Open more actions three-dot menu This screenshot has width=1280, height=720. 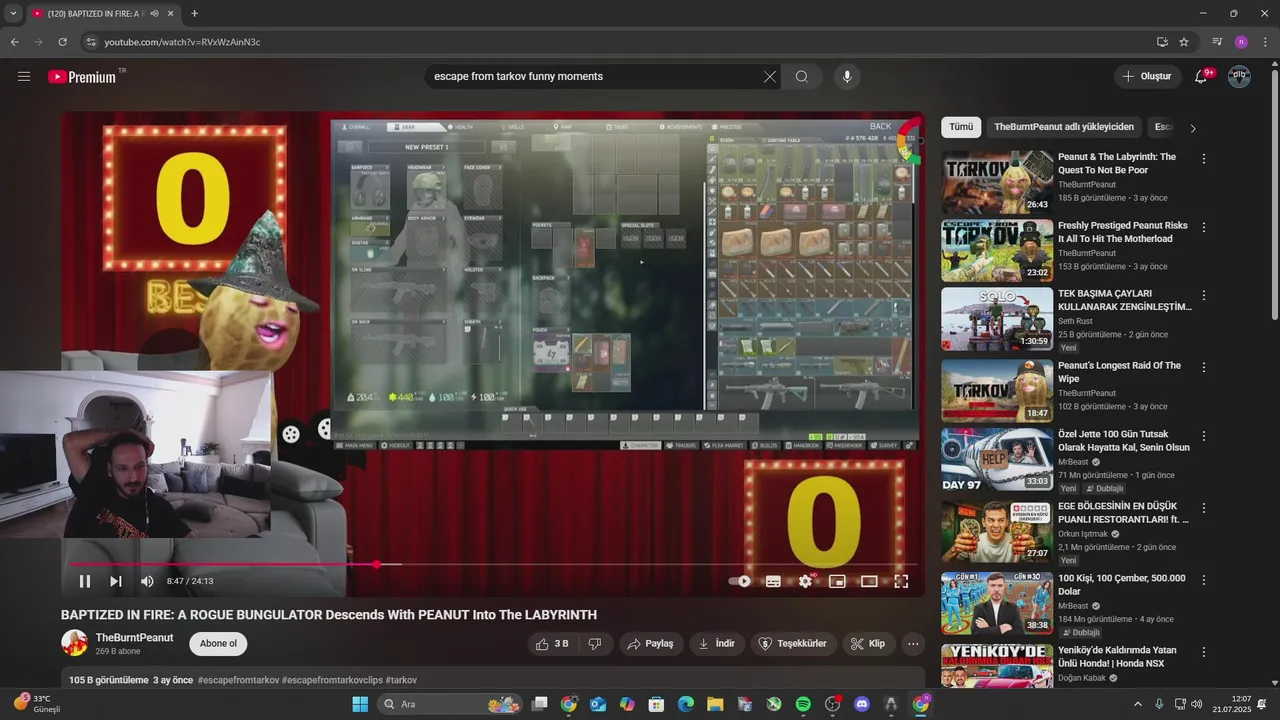[913, 644]
